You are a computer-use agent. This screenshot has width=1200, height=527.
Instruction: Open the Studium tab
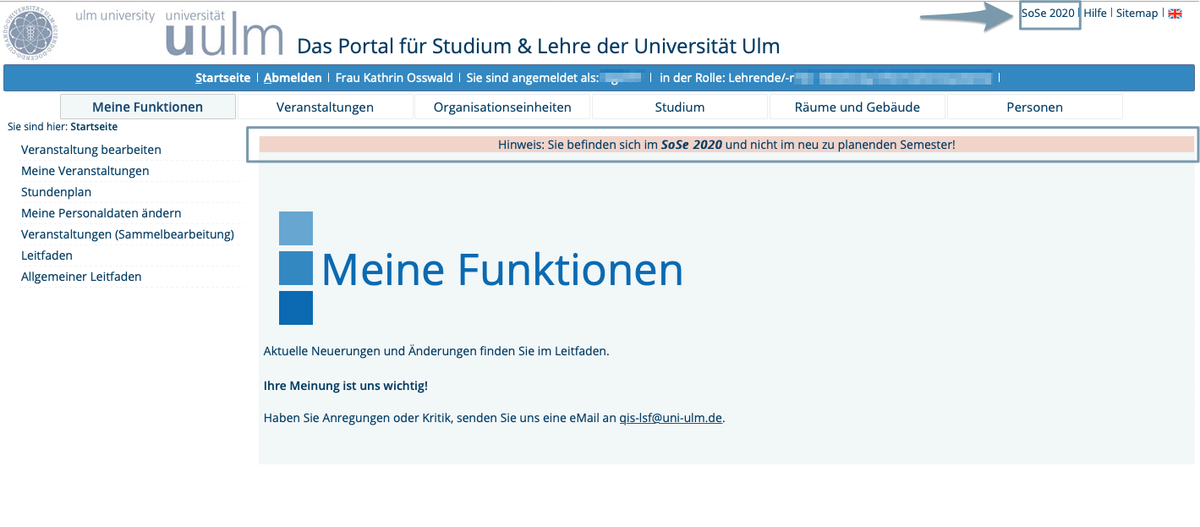click(679, 107)
